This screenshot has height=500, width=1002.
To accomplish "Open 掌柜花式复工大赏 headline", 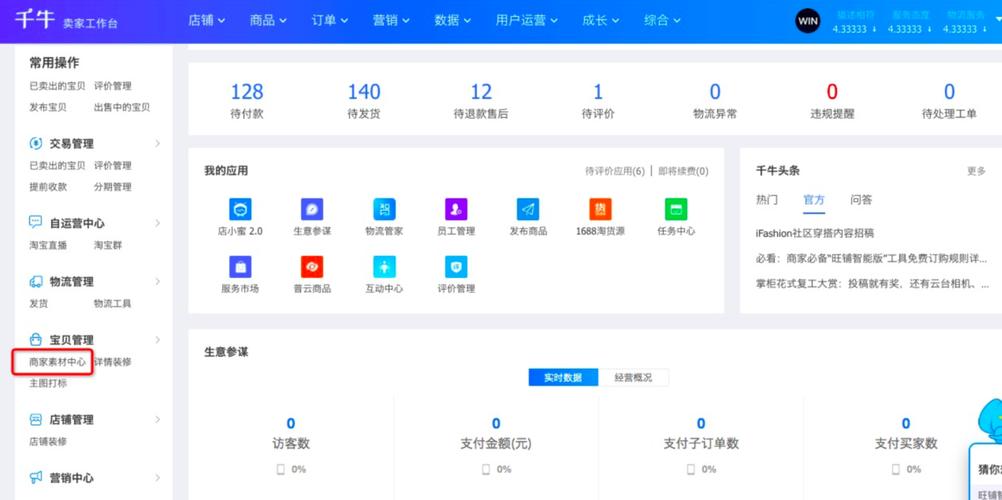I will (x=872, y=283).
